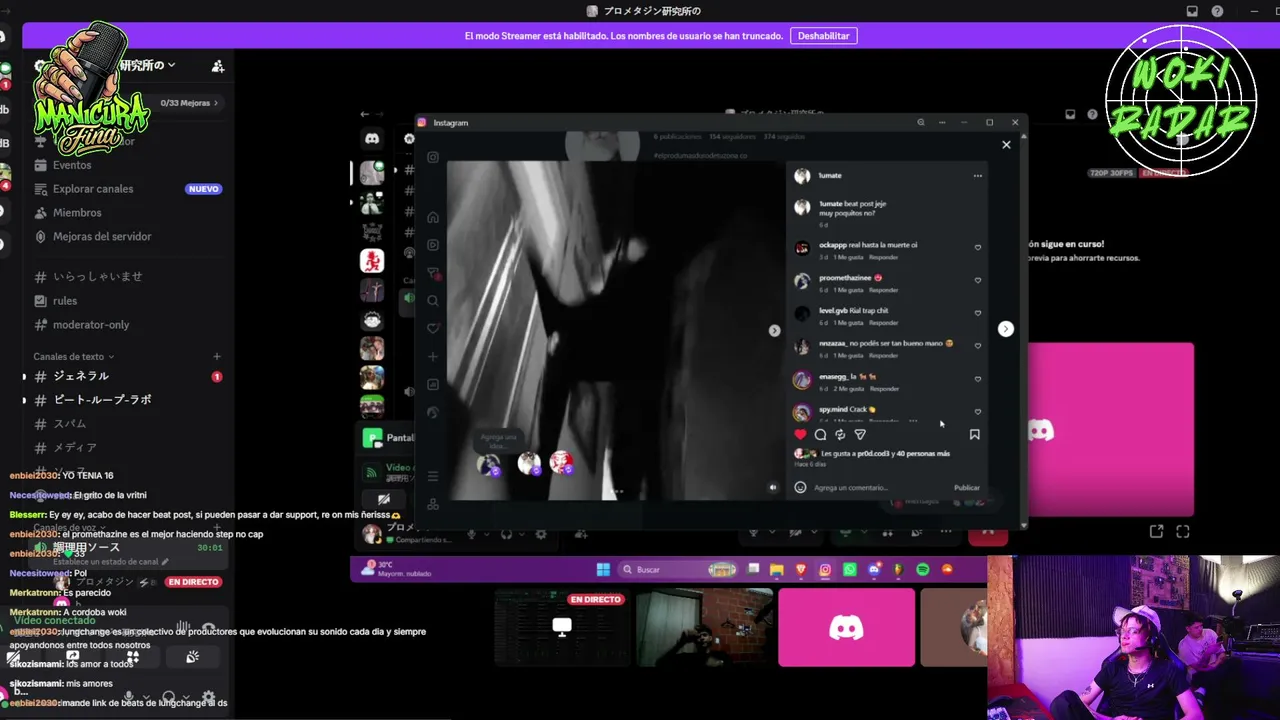Reply to level.gvb's comment via Responder
The image size is (1280, 720).
pos(884,323)
